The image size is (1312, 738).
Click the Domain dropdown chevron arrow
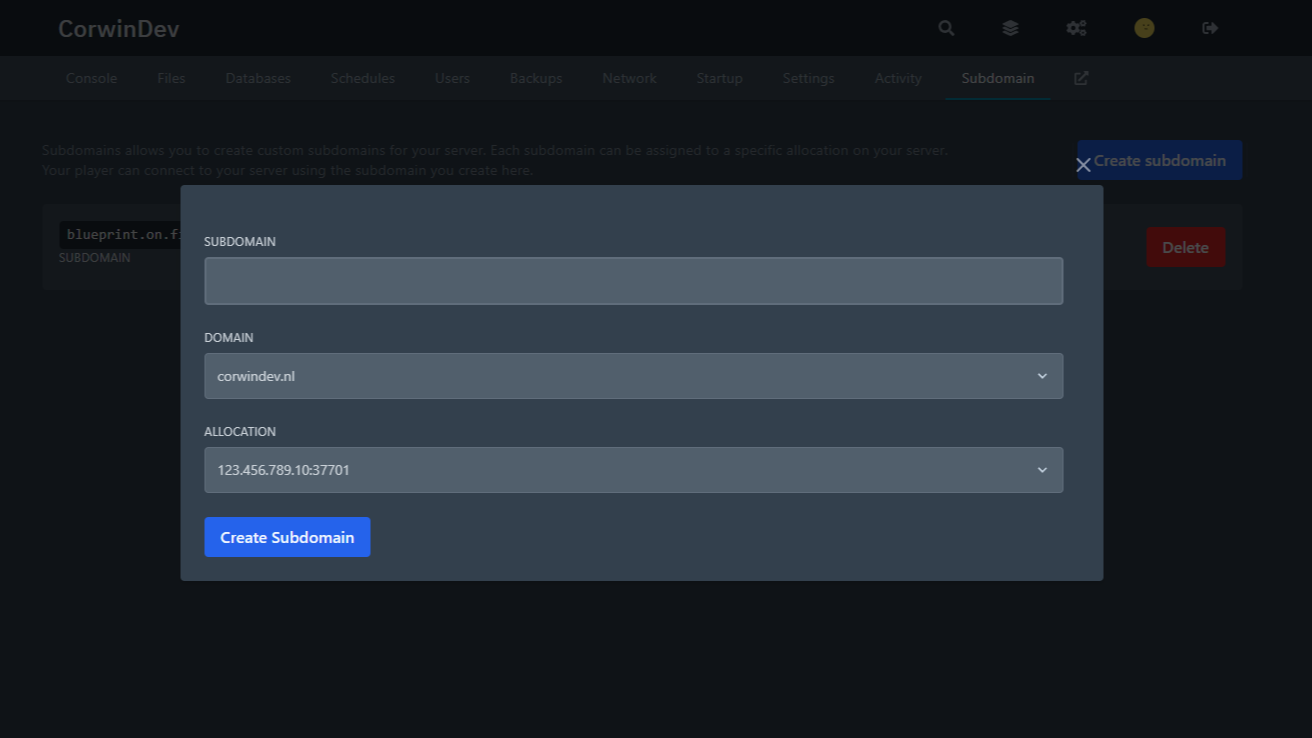point(1042,376)
